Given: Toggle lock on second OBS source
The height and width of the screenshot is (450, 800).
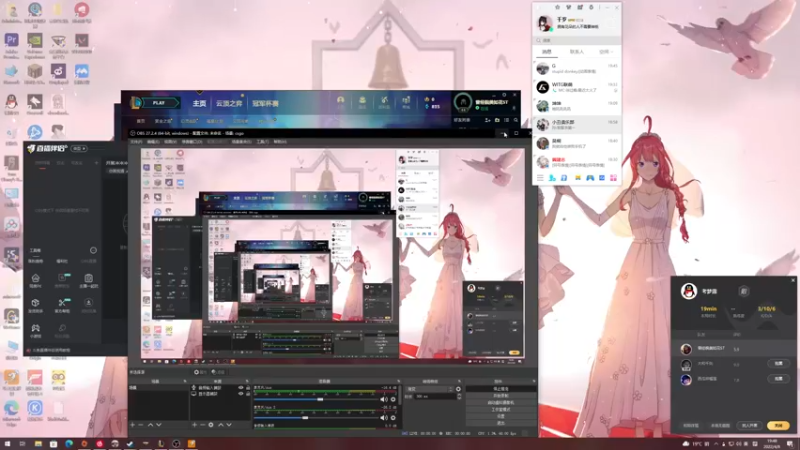Looking at the screenshot, I should [248, 394].
